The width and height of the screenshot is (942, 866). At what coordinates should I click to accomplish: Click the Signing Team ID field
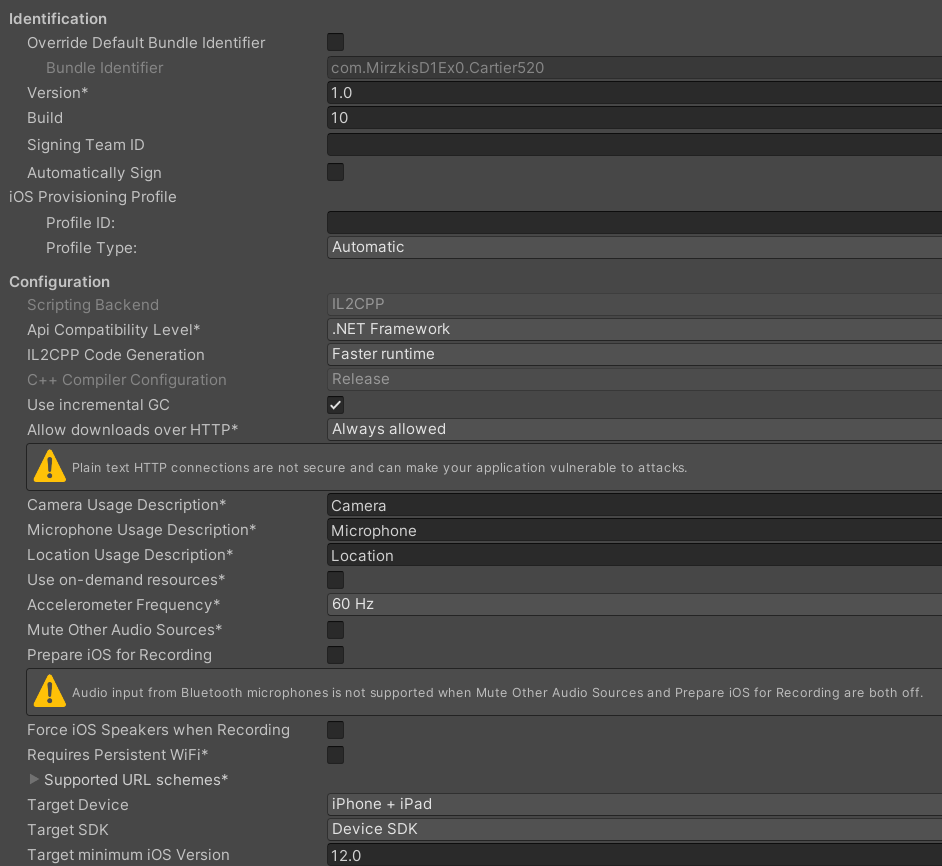point(634,145)
